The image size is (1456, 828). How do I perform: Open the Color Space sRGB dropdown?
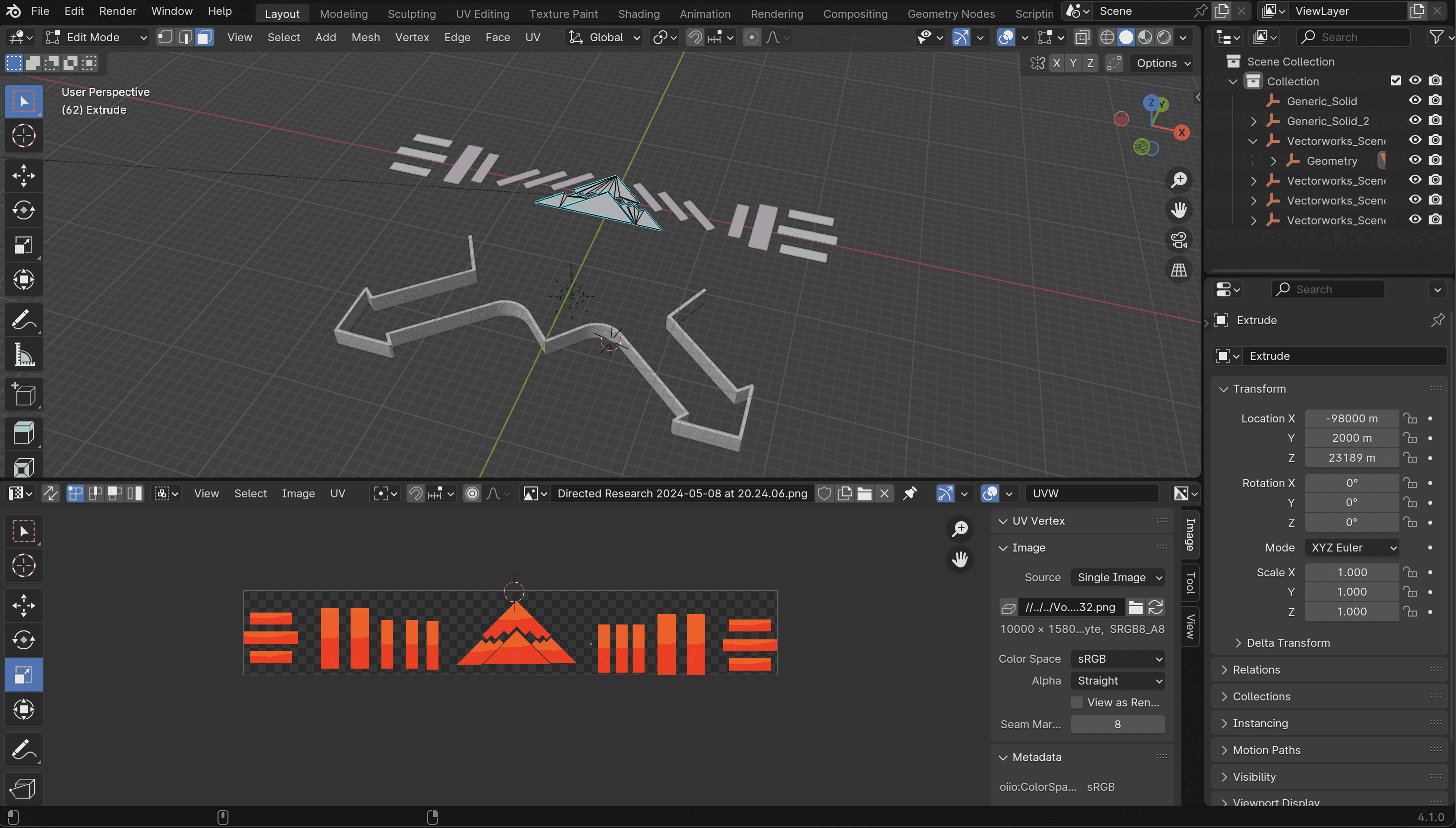click(x=1117, y=659)
